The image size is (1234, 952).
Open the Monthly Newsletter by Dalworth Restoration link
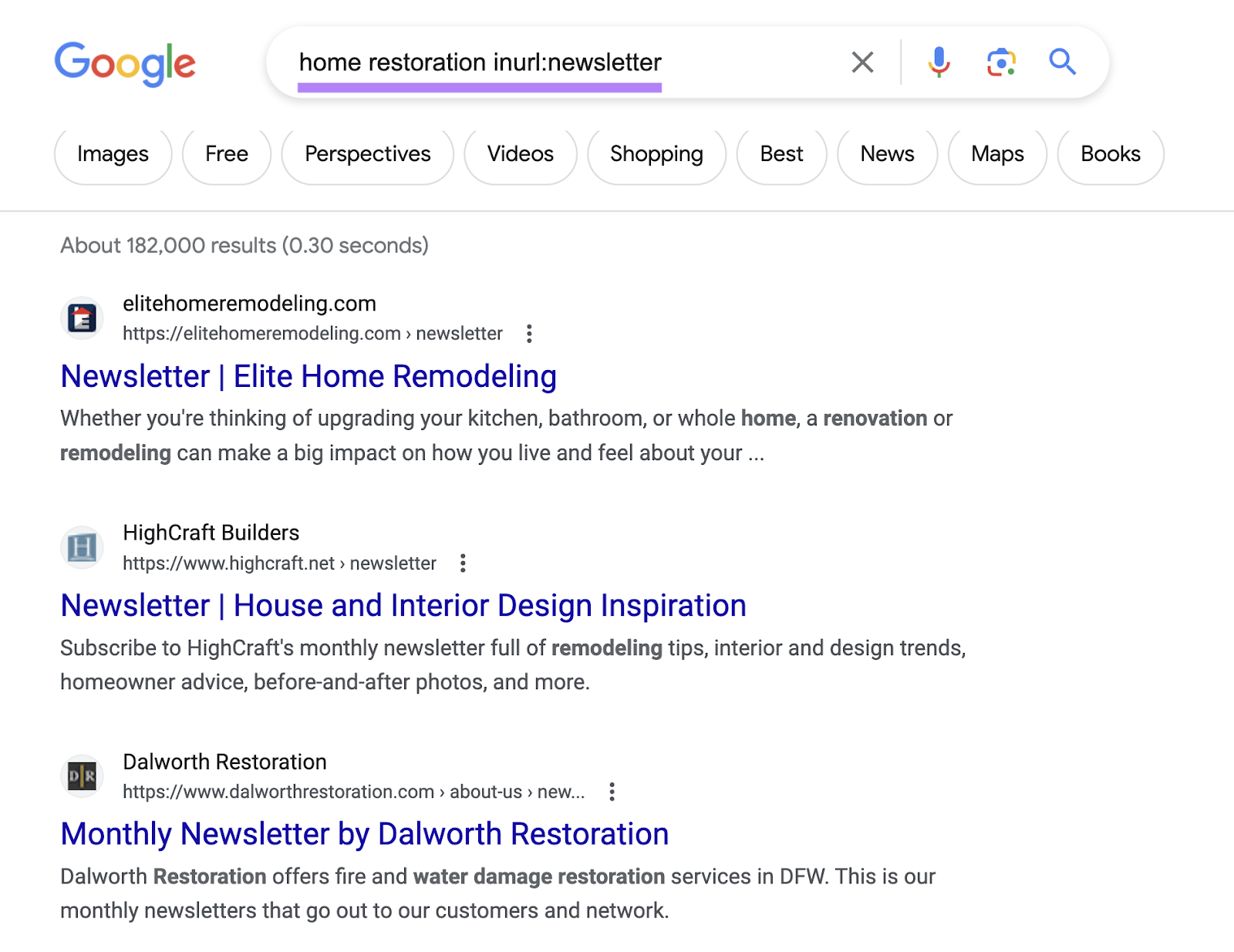point(364,833)
